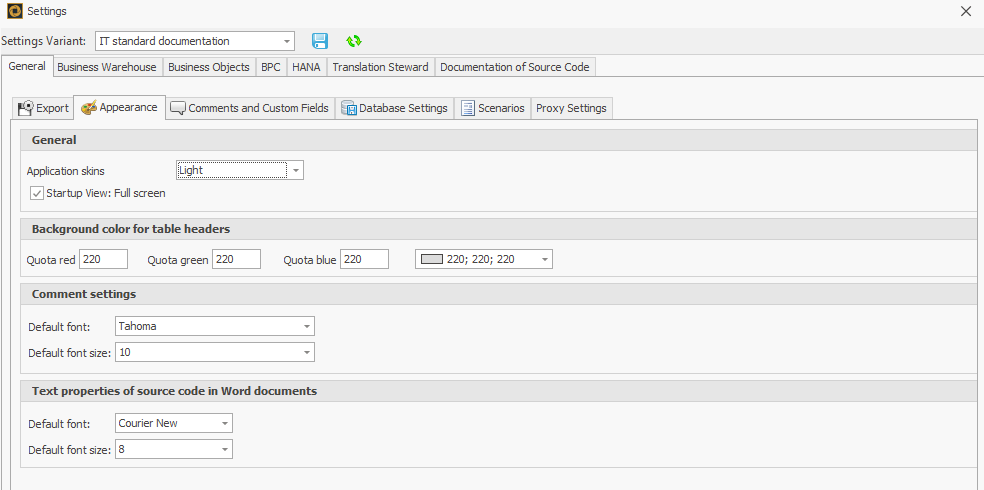The image size is (984, 490).
Task: Expand the Tahoma default font dropdown
Action: point(306,326)
